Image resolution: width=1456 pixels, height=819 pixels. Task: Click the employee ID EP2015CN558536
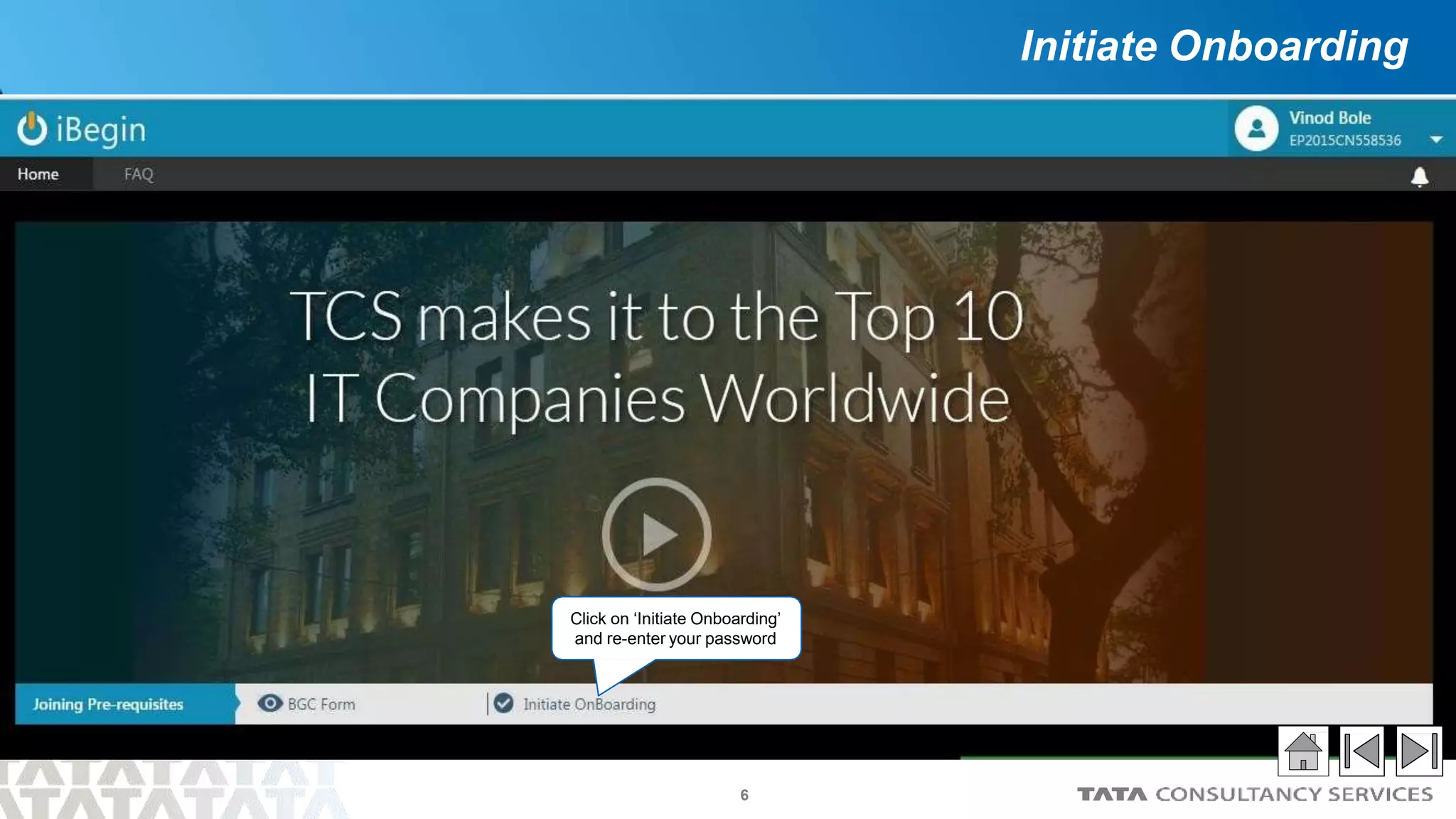(1345, 141)
